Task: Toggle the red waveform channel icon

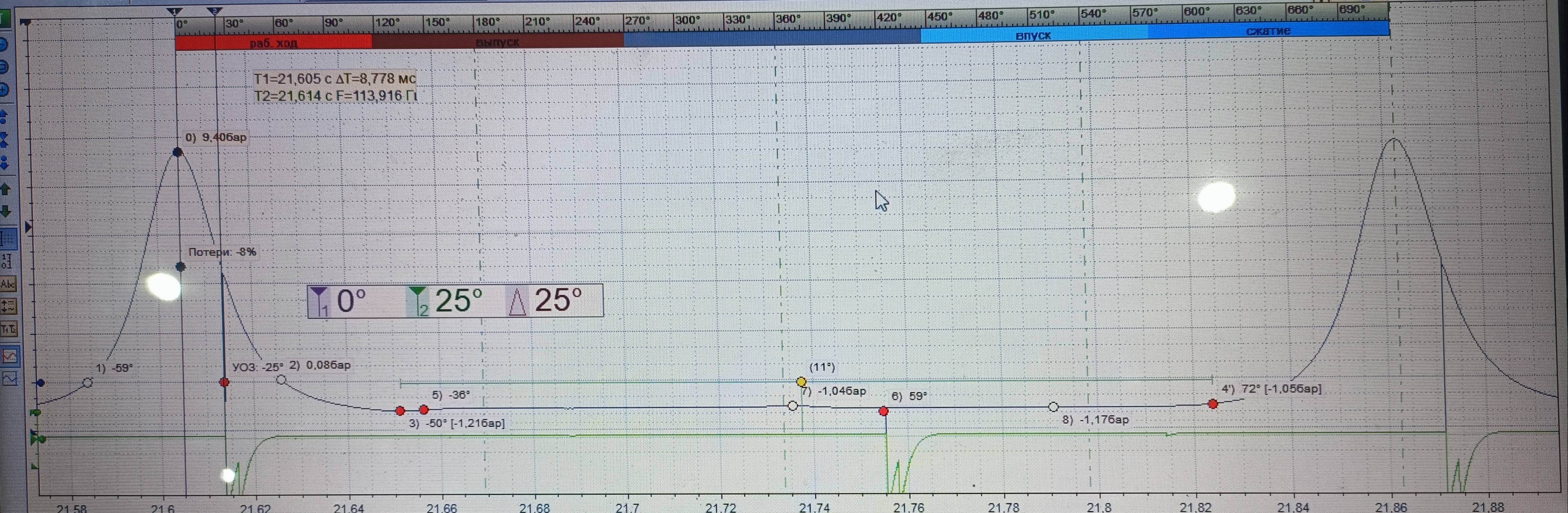Action: [10, 356]
